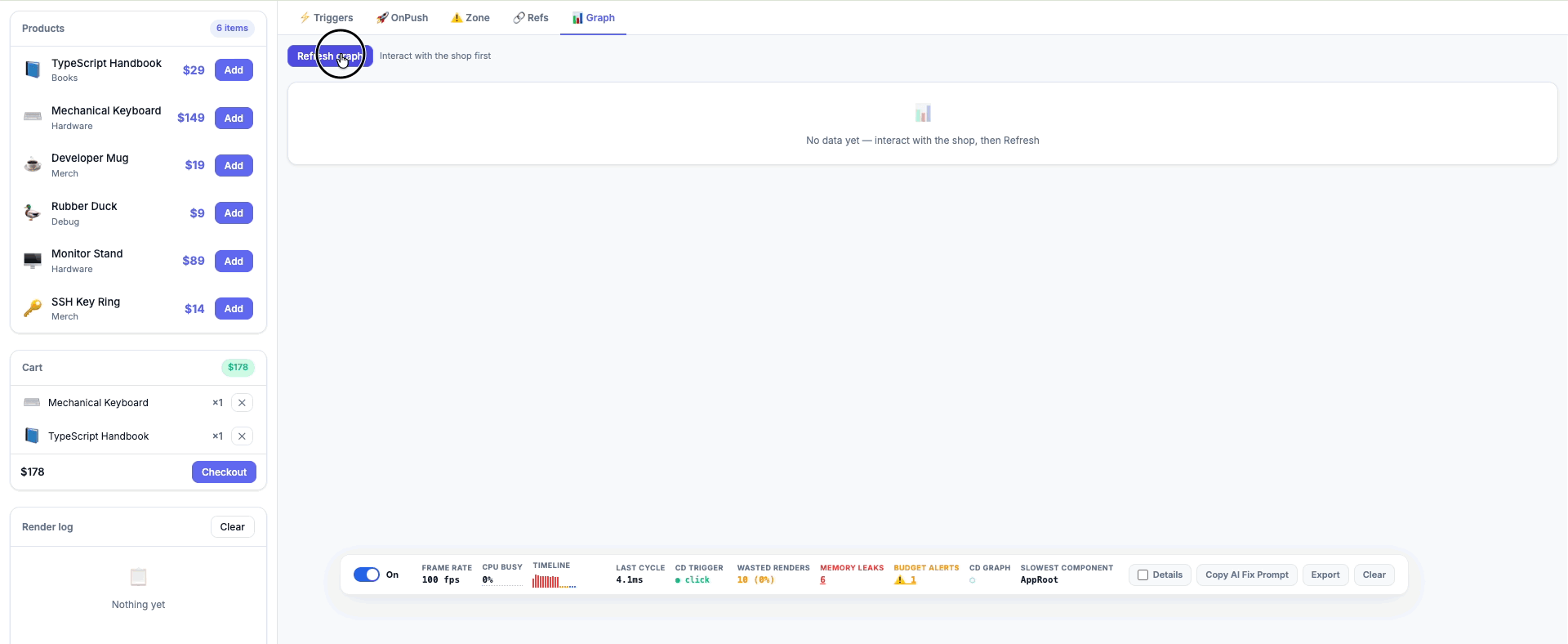Viewport: 1568px width, 644px height.
Task: Check the Details checkbox
Action: tap(1143, 575)
